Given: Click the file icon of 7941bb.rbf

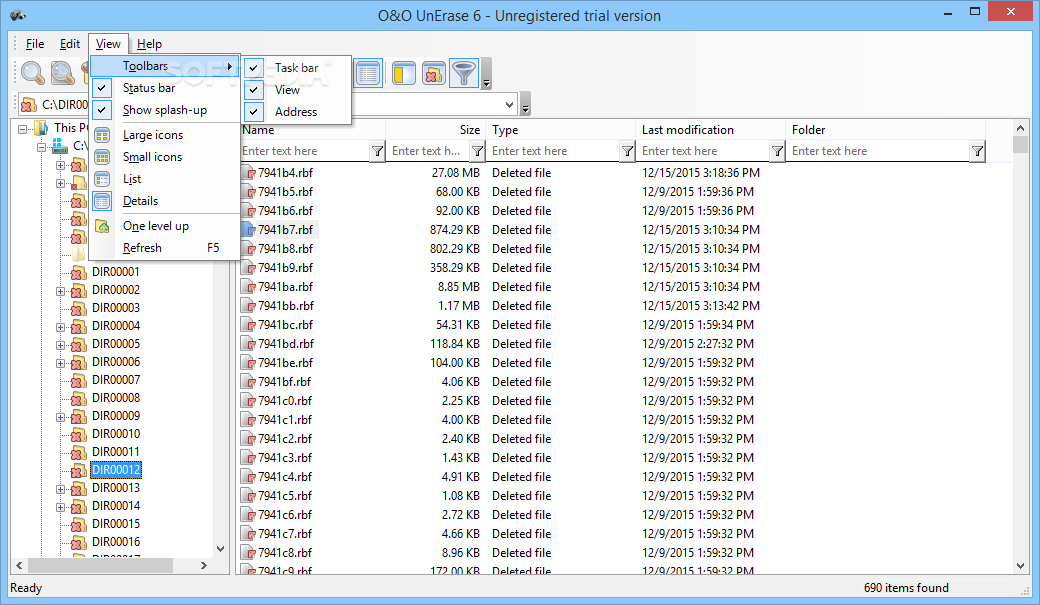Looking at the screenshot, I should [249, 306].
